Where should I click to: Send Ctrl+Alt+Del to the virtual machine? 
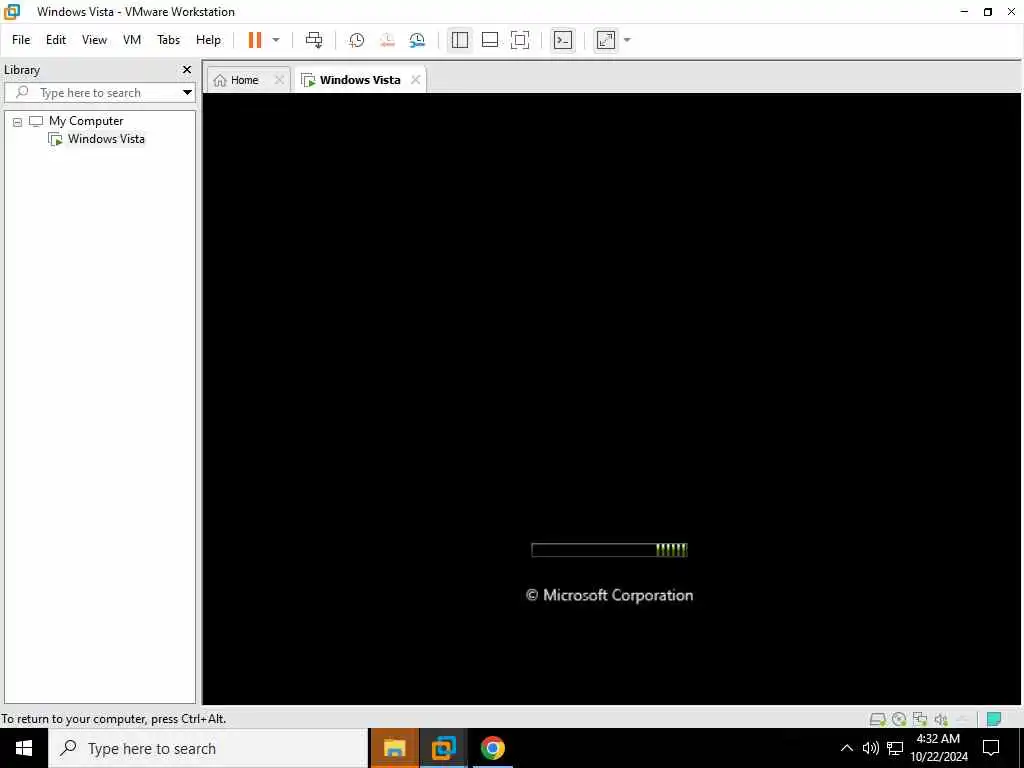pyautogui.click(x=314, y=40)
